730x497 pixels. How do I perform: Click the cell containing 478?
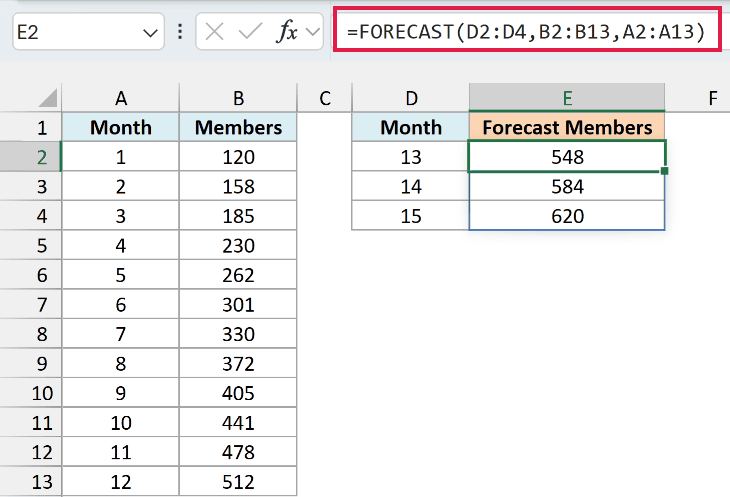click(x=238, y=452)
